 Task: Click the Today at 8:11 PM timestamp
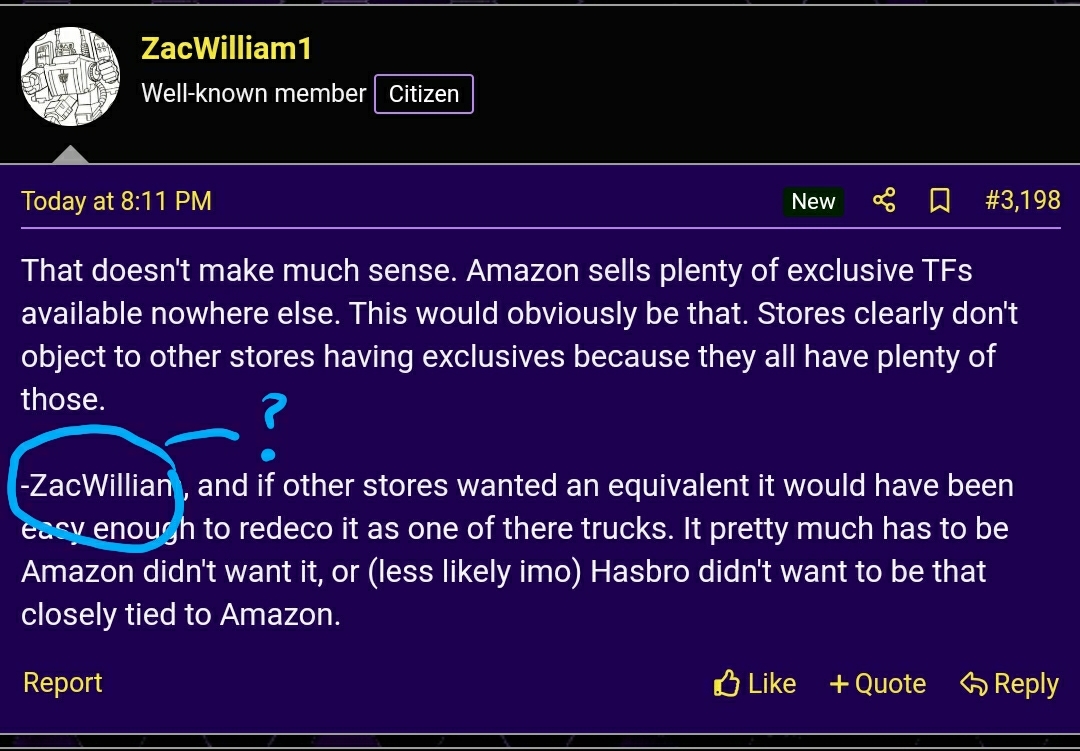(x=116, y=201)
